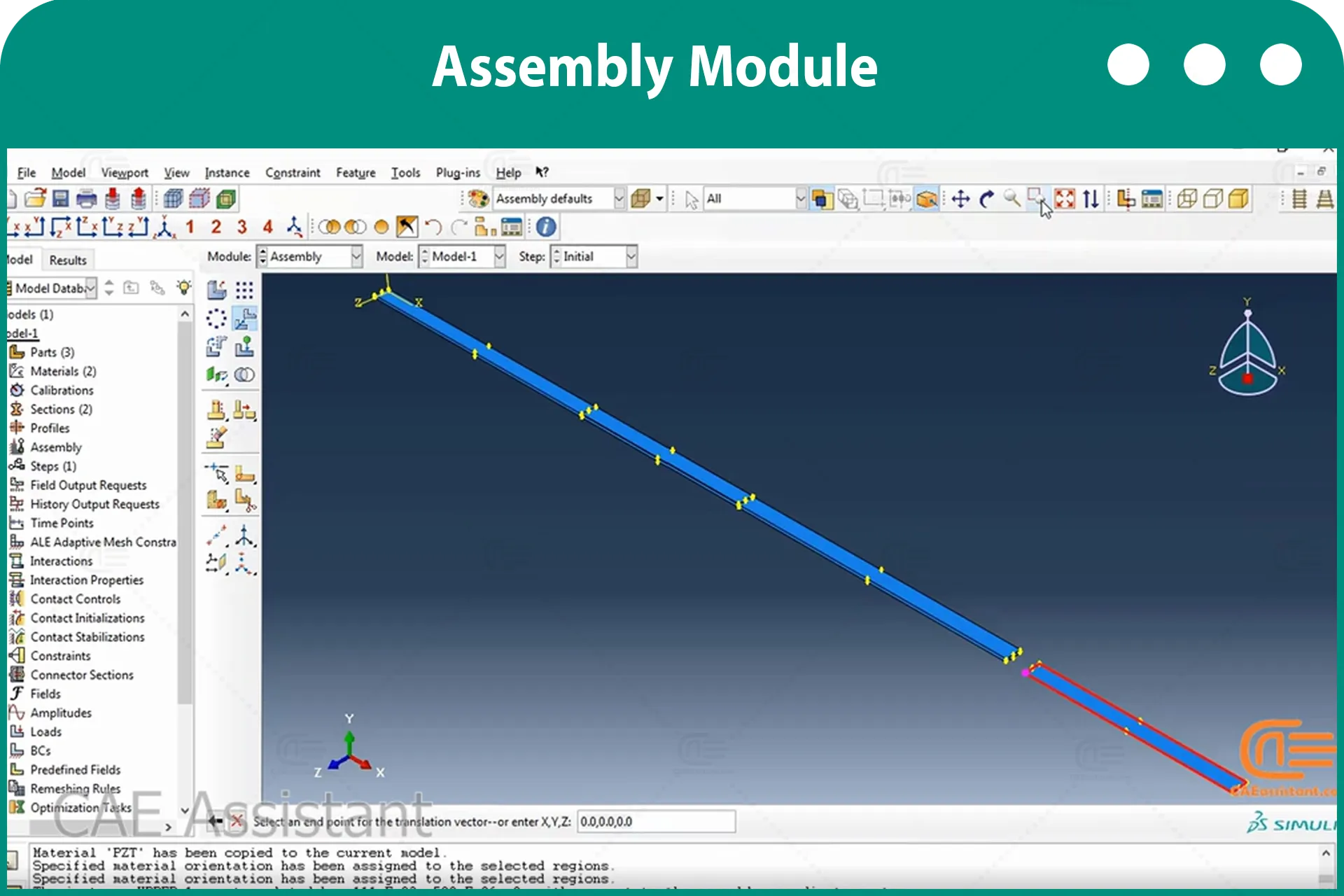The image size is (1344, 896).
Task: Cancel the translation procedure with X button
Action: pos(237,821)
